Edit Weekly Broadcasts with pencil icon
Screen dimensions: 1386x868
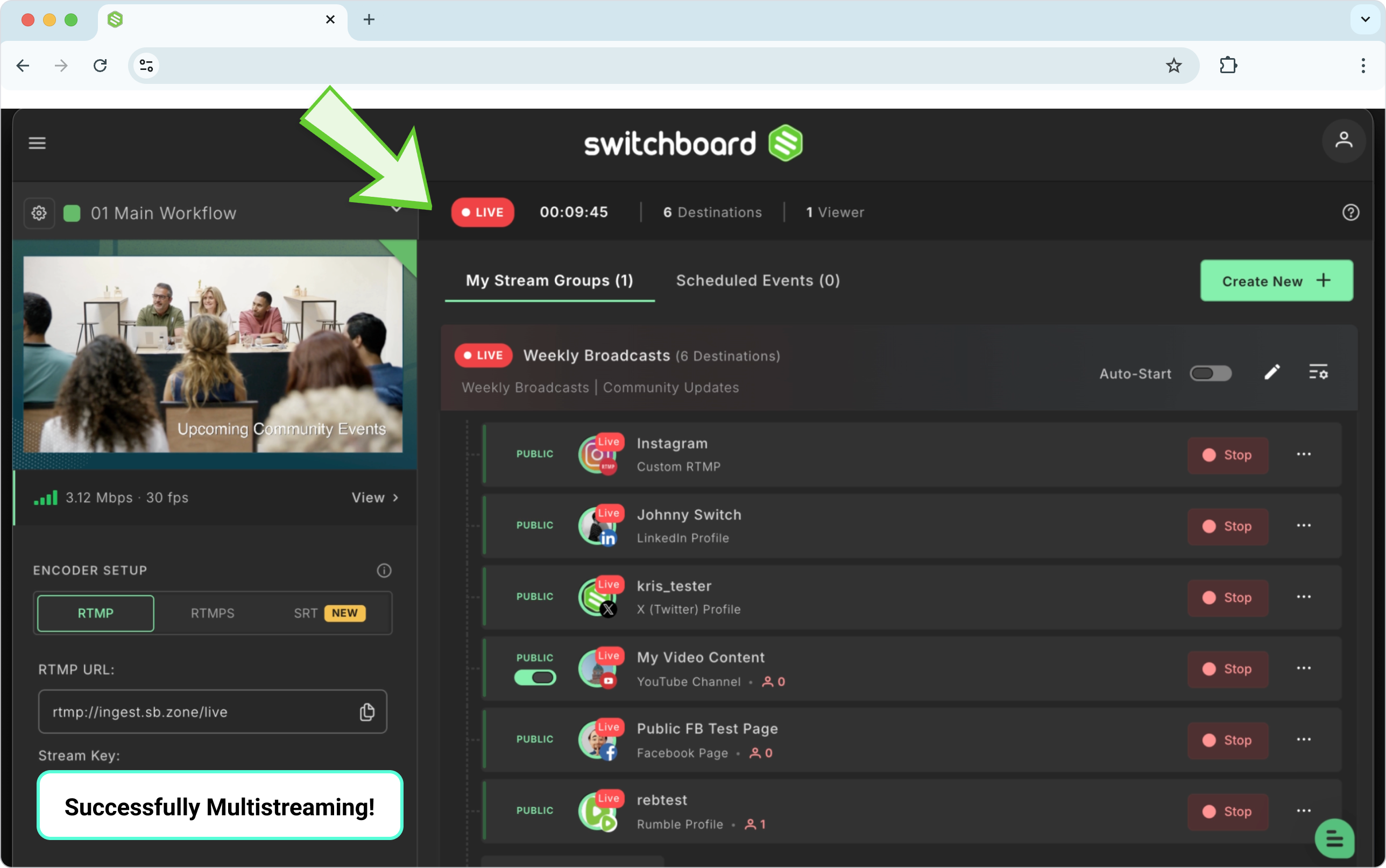(x=1272, y=373)
